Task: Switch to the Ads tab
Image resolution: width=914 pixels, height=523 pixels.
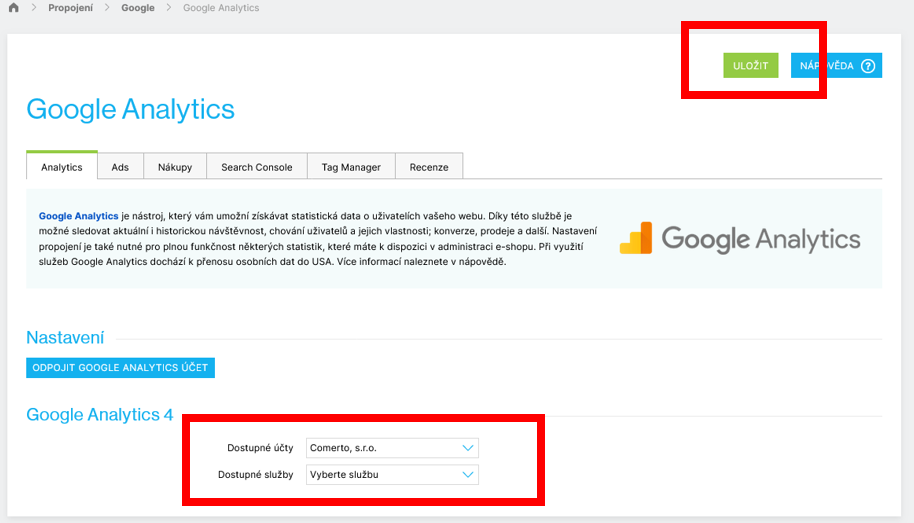Action: [120, 167]
